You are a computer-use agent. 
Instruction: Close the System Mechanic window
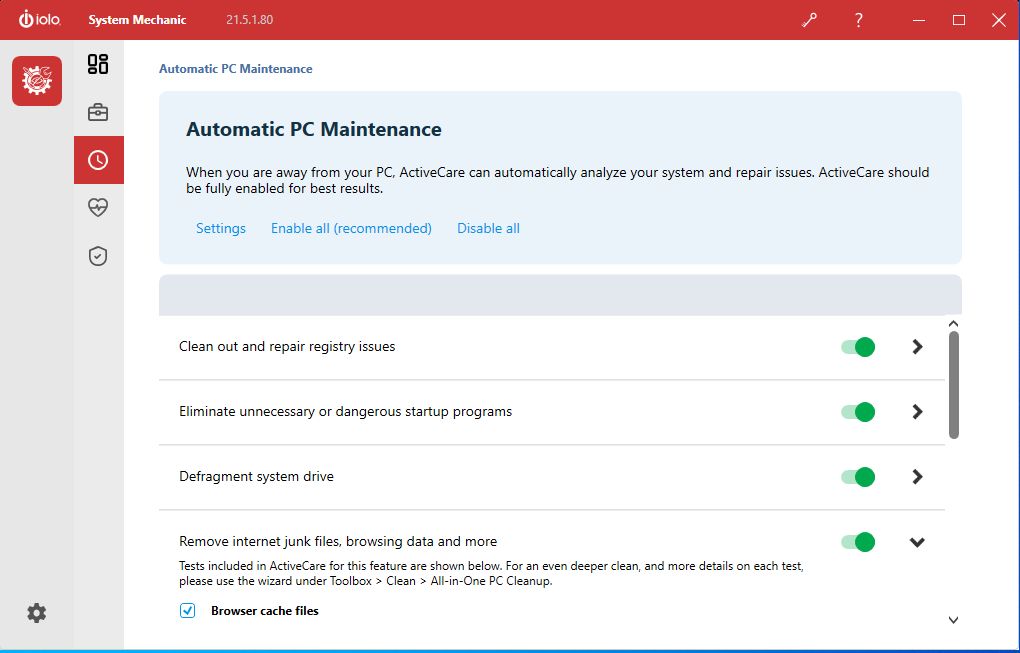pyautogui.click(x=999, y=20)
